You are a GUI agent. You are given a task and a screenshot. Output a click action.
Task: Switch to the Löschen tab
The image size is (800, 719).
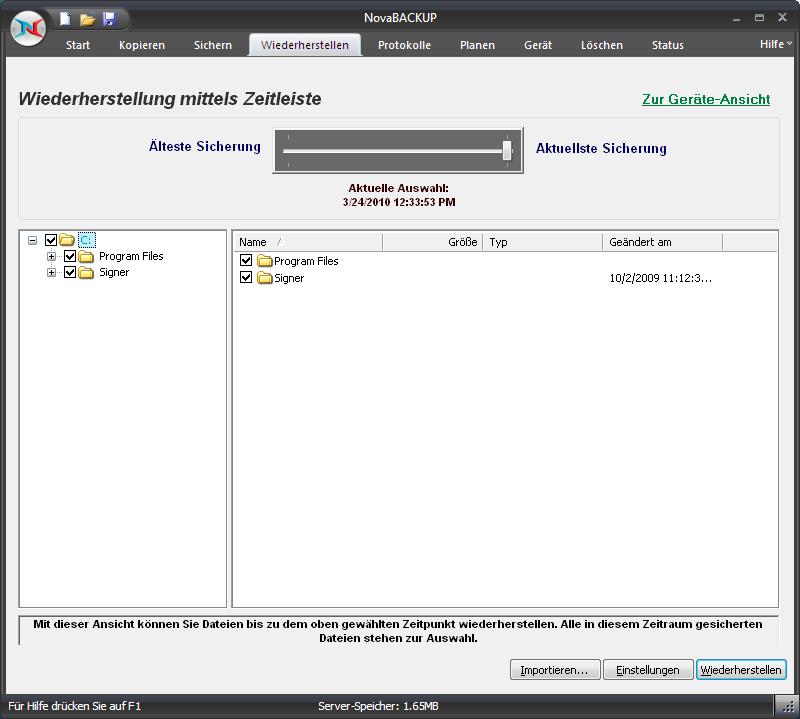pos(602,45)
